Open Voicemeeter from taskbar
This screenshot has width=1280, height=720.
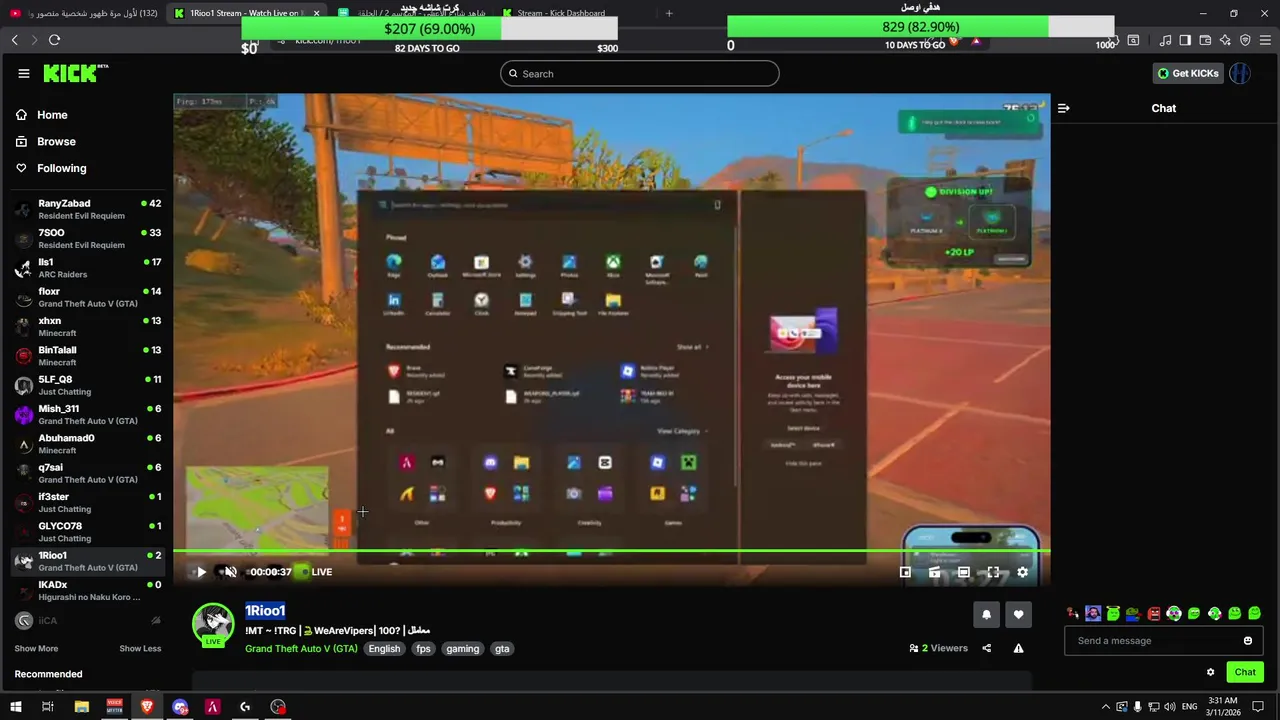114,707
